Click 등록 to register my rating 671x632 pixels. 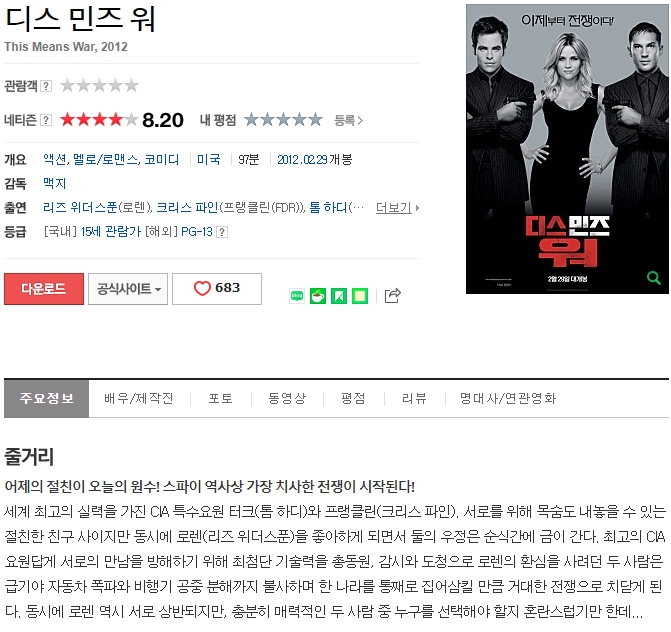click(x=348, y=121)
